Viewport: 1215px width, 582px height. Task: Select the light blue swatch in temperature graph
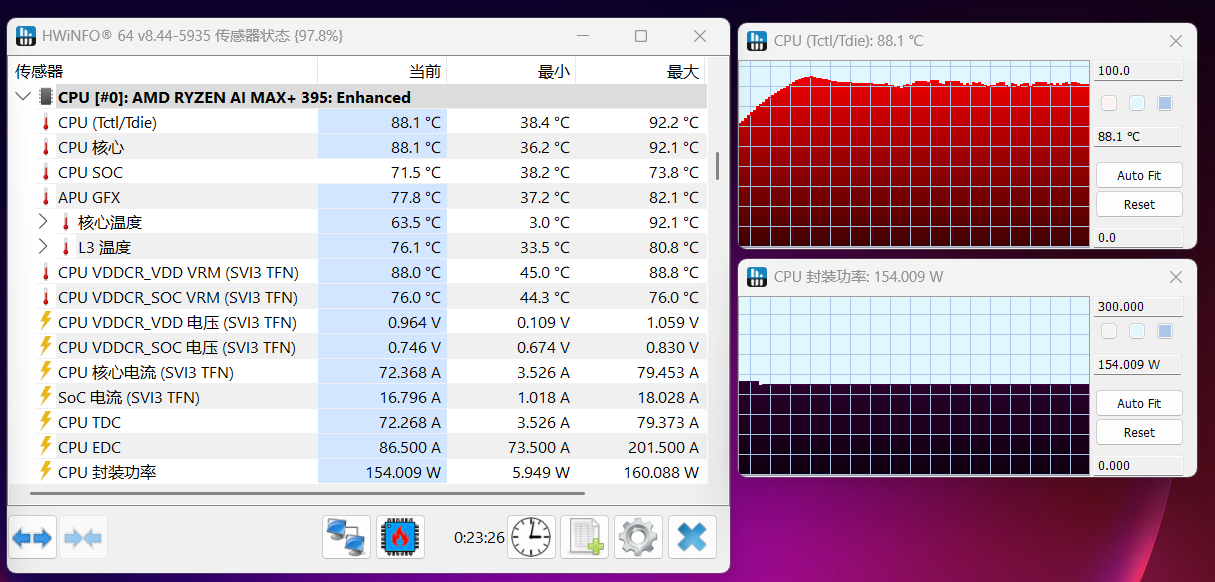tap(1137, 103)
